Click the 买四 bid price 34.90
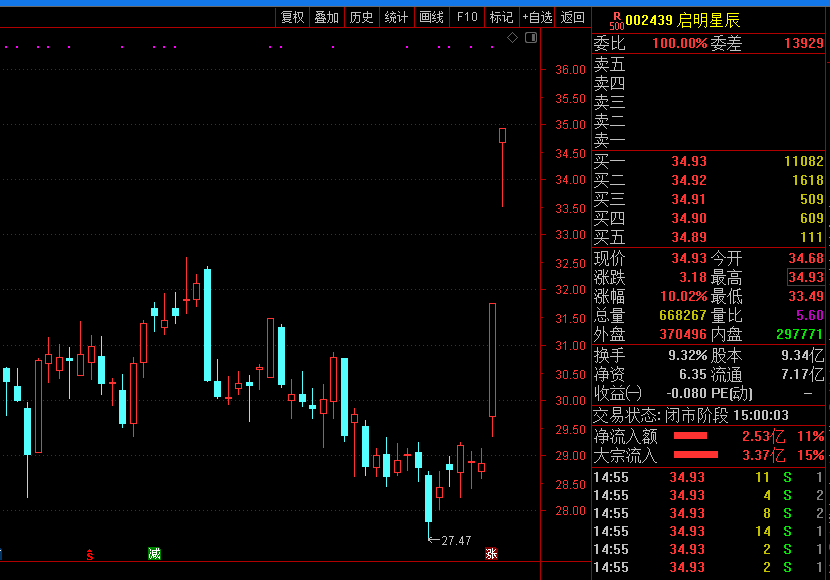 click(689, 219)
